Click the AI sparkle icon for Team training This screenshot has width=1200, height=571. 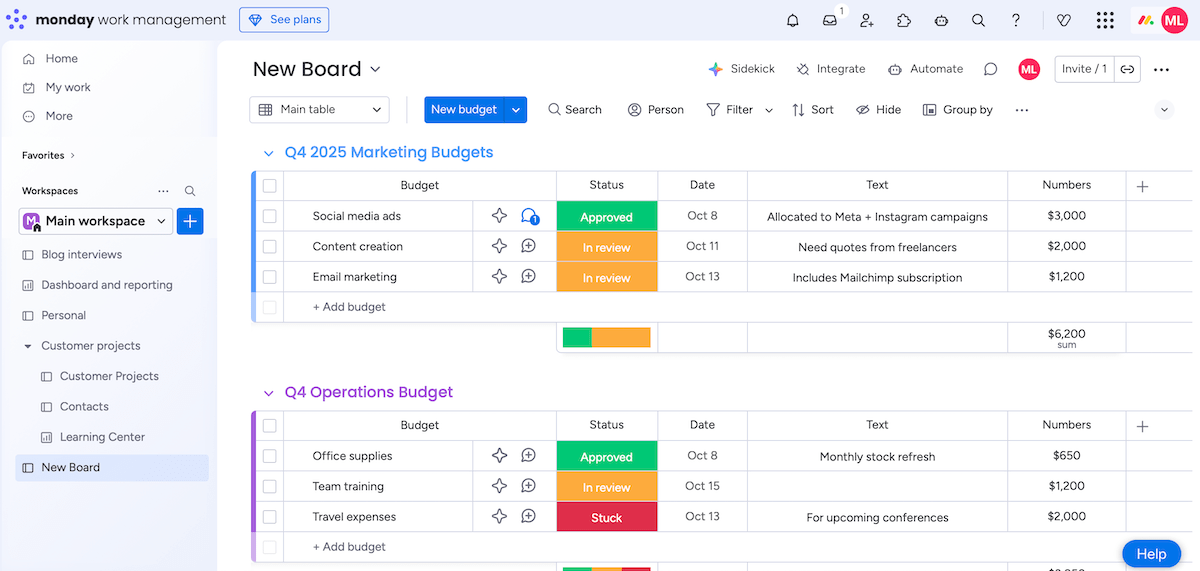coord(499,486)
